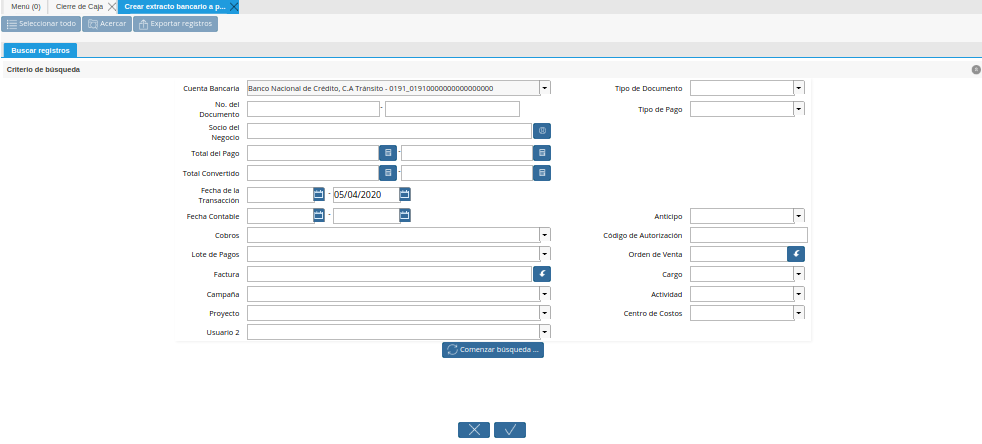Open calculator for first Total del Pago field
The height and width of the screenshot is (444, 982).
click(388, 153)
